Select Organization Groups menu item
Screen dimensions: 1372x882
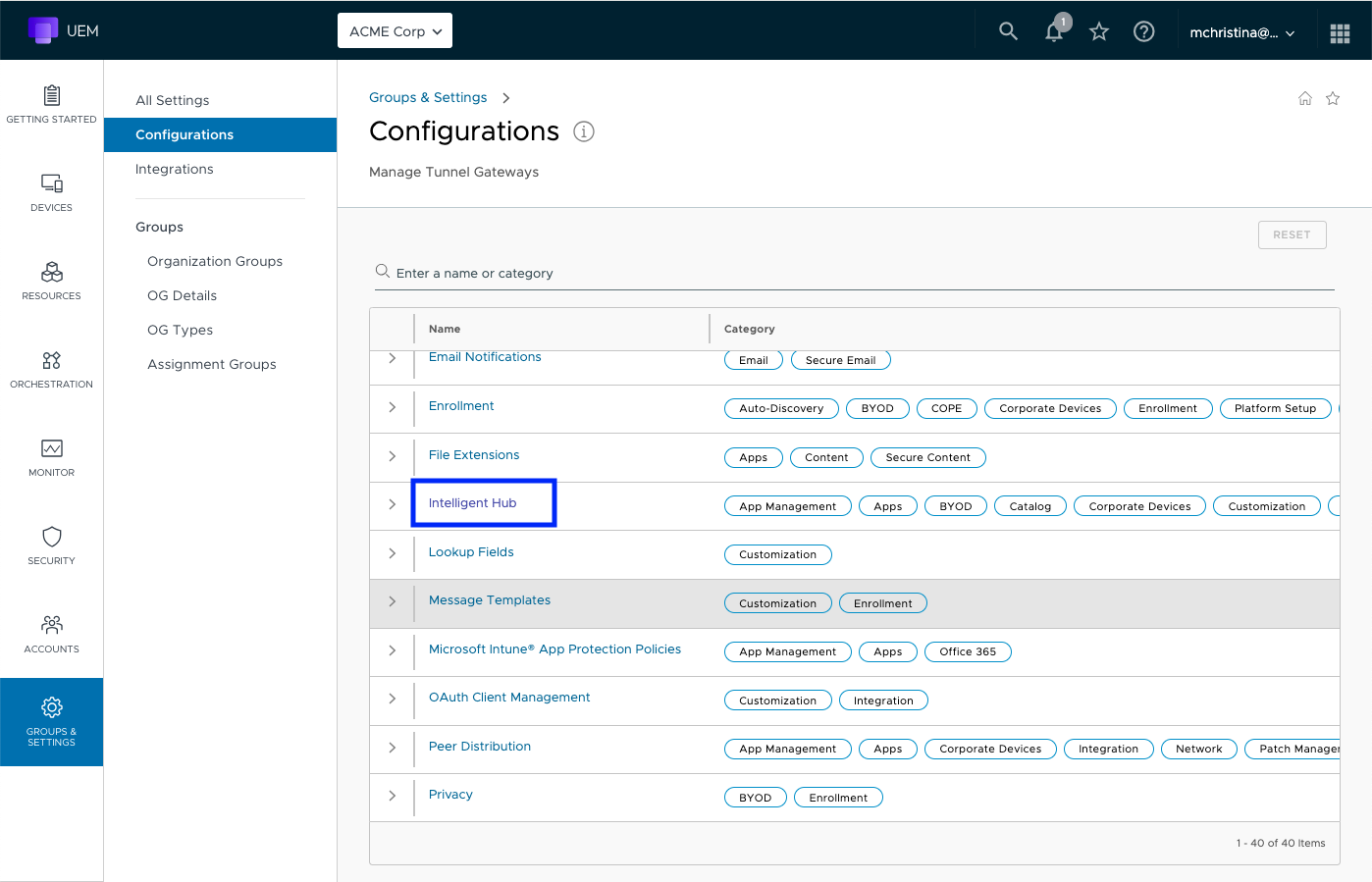click(x=215, y=261)
